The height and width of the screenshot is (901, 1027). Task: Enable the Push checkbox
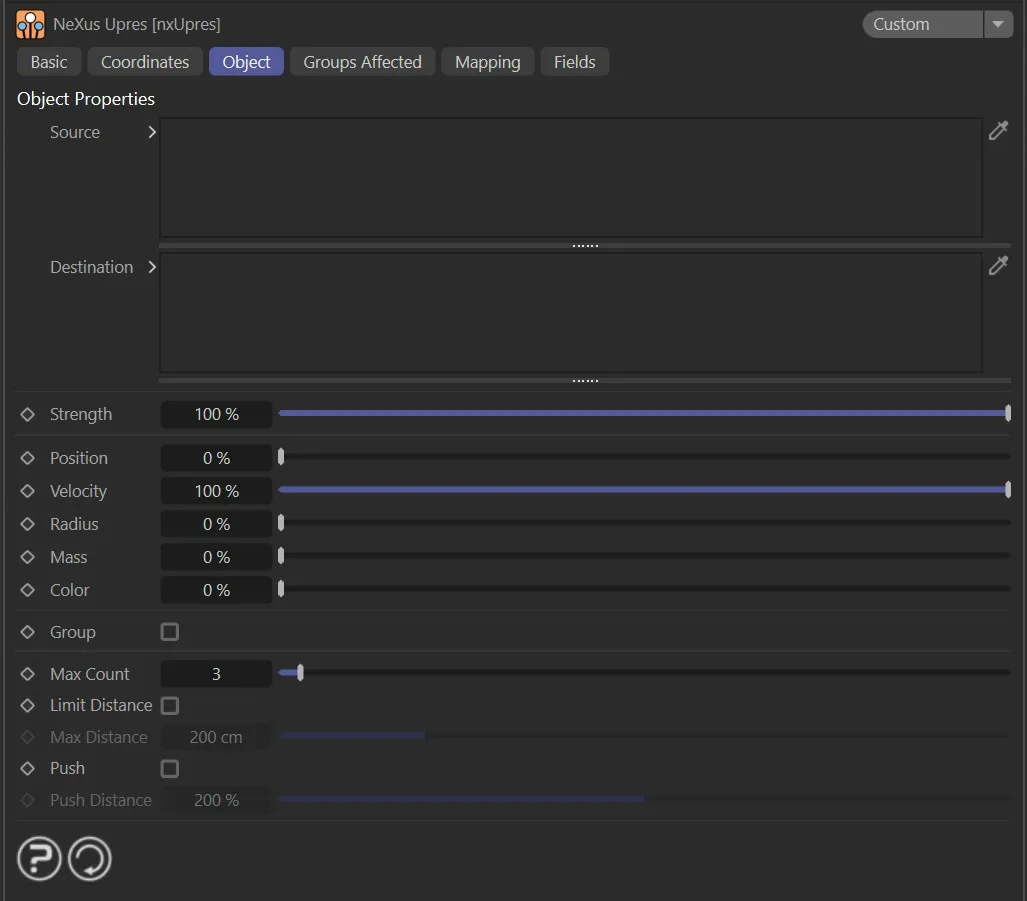point(169,768)
